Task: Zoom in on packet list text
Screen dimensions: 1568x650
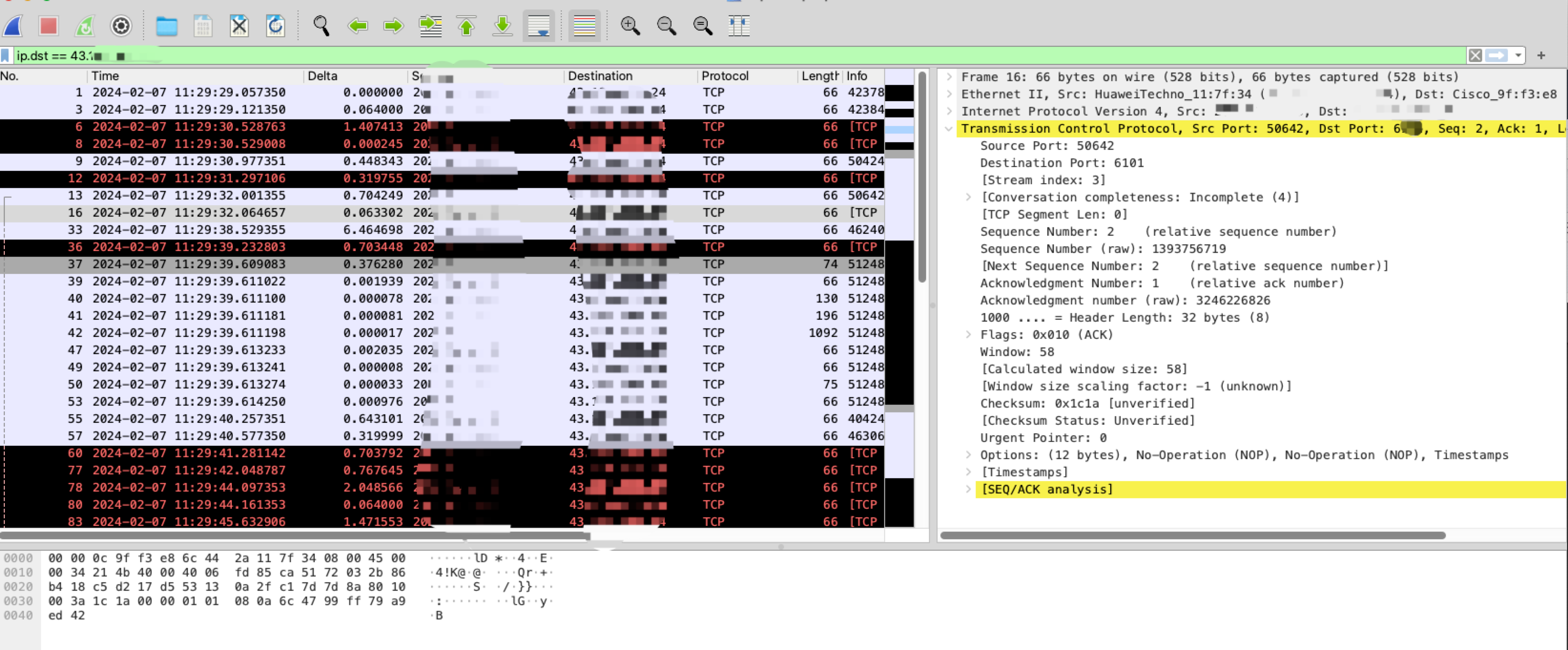Action: (x=629, y=26)
